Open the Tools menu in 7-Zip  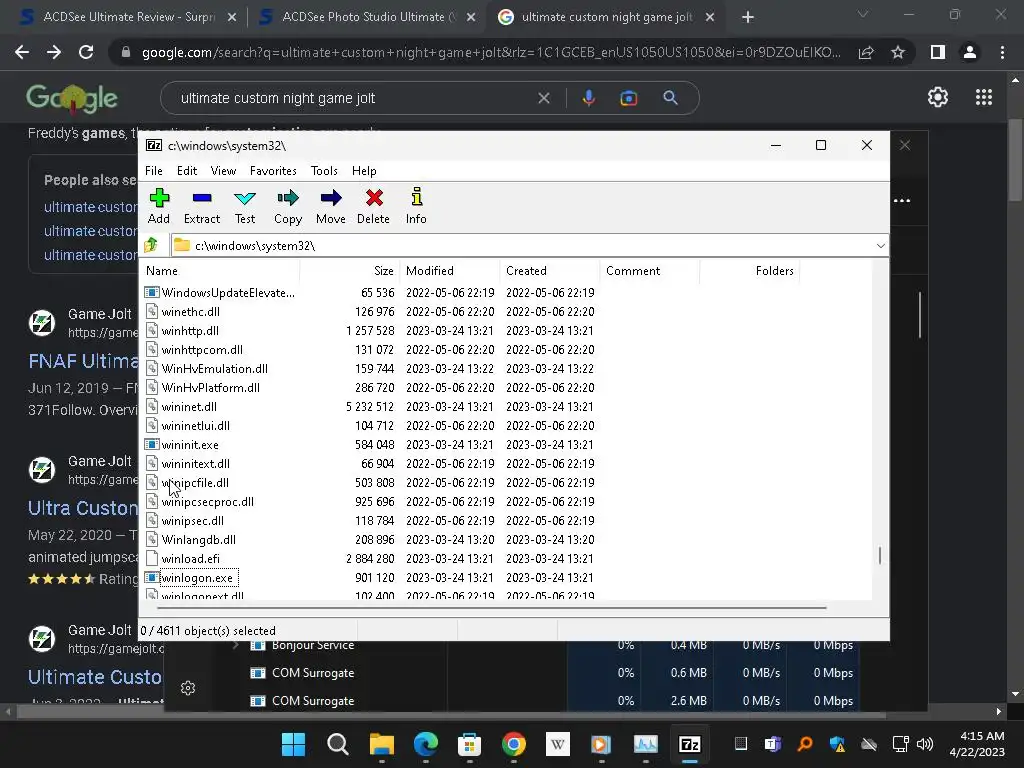[x=324, y=170]
